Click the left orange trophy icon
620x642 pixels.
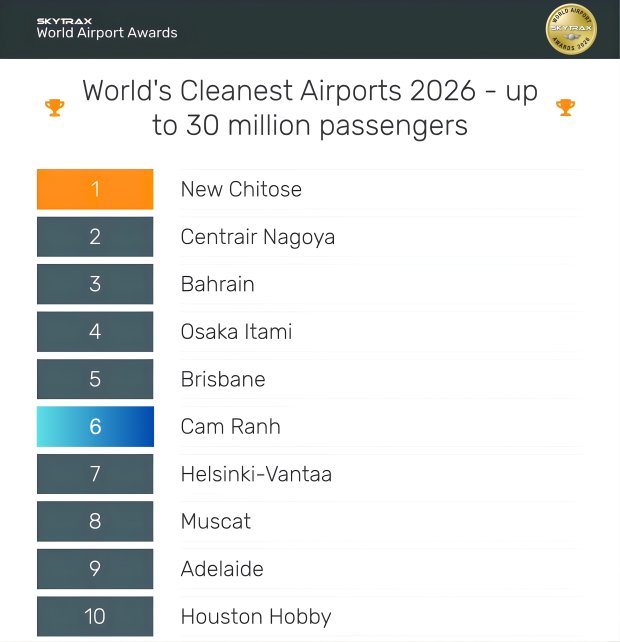55,107
